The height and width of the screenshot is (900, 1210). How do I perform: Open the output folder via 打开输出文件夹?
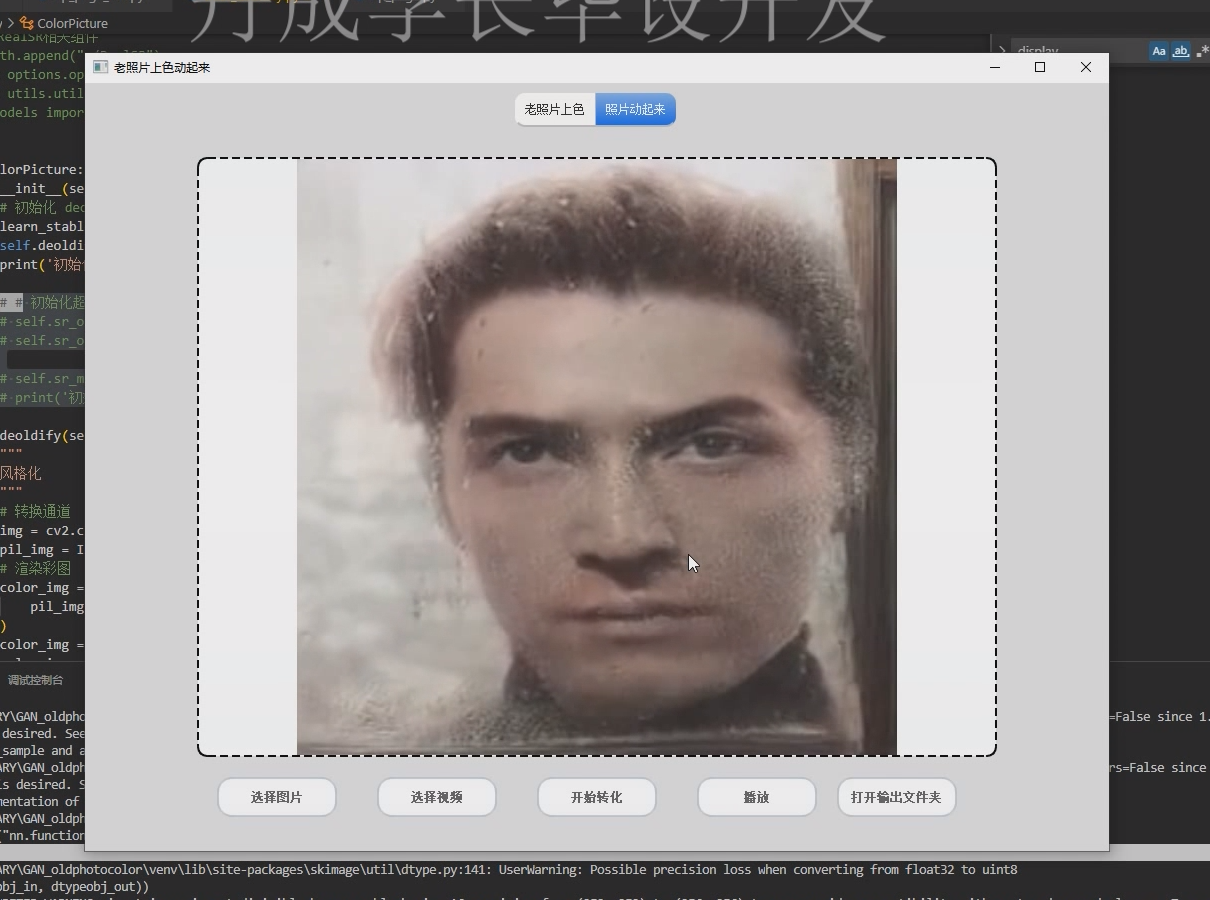896,797
